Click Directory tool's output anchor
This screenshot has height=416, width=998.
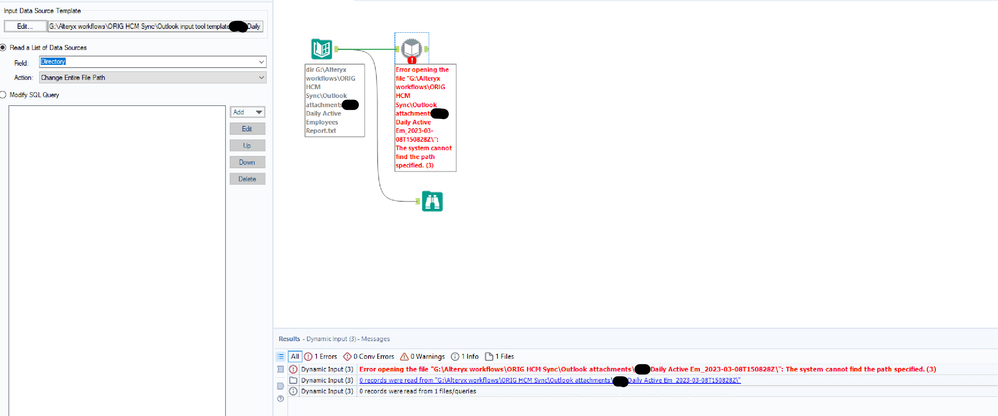tap(335, 48)
